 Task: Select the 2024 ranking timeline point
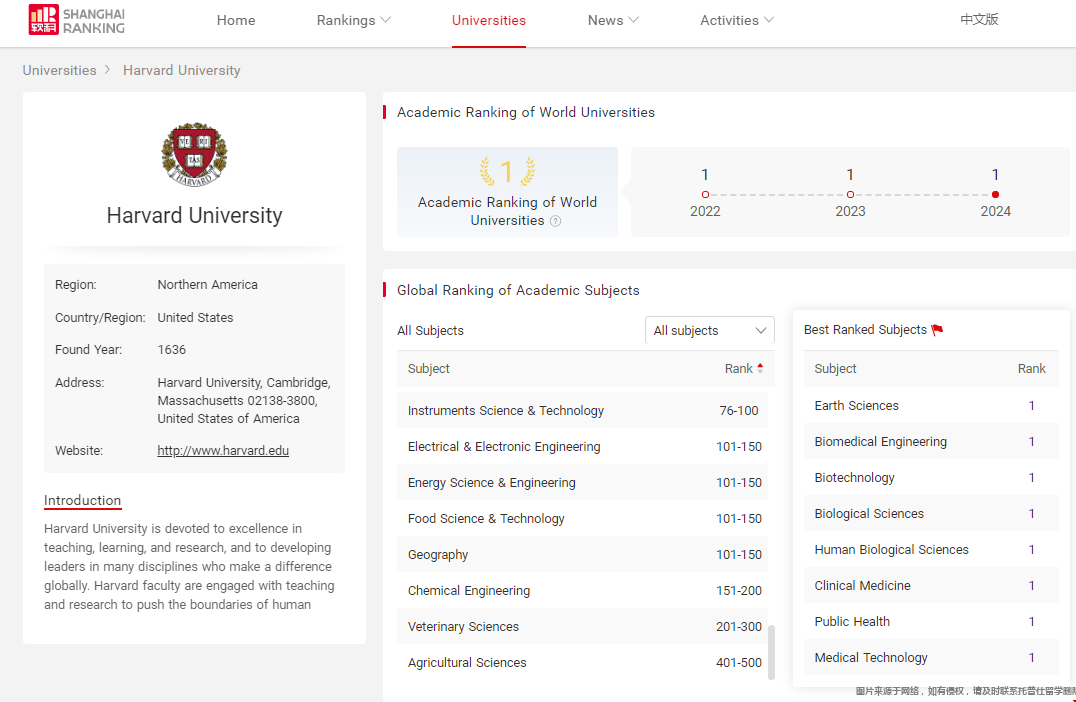point(995,195)
